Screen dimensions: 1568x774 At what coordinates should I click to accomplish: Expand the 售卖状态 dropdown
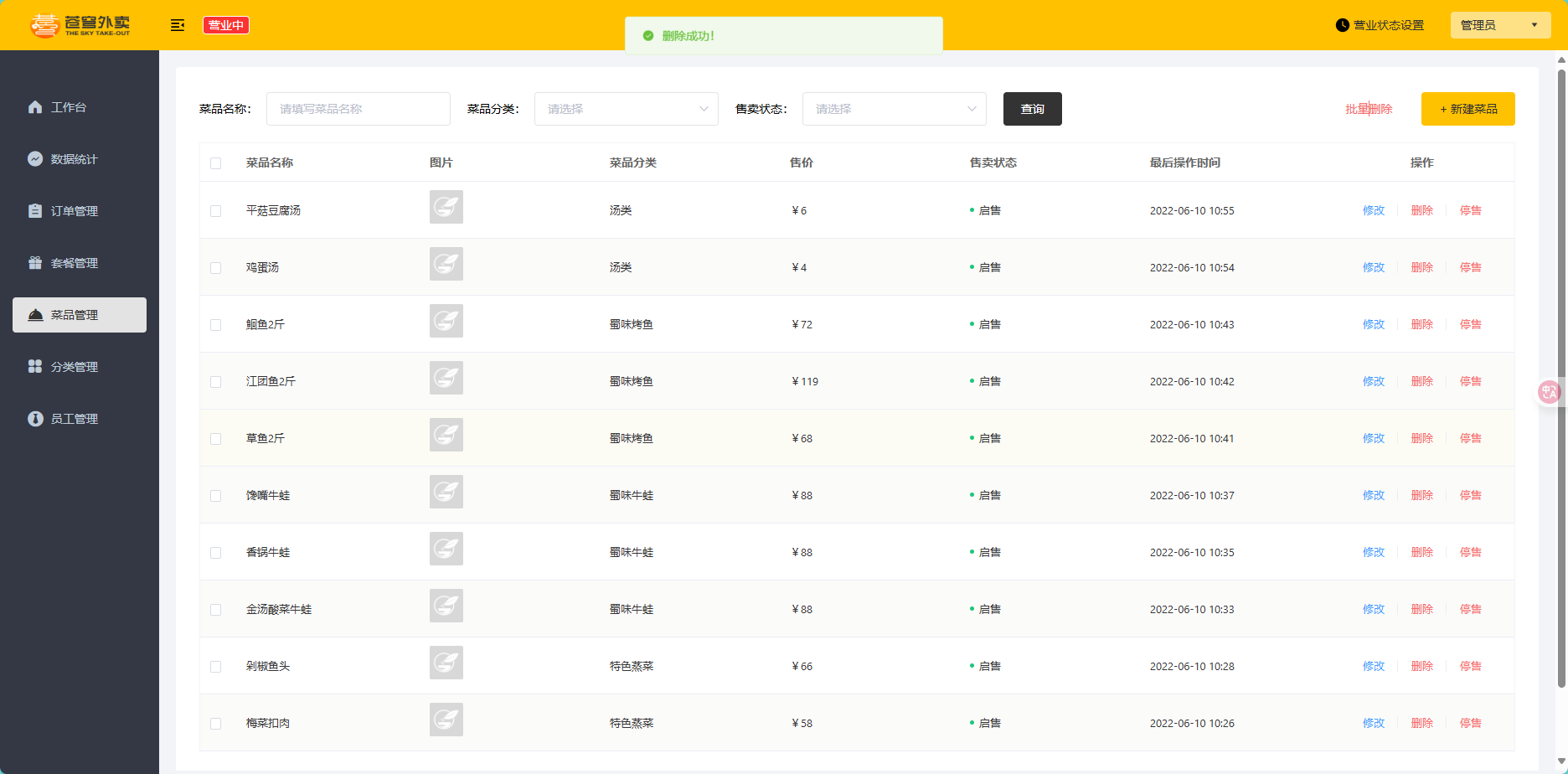tap(894, 109)
